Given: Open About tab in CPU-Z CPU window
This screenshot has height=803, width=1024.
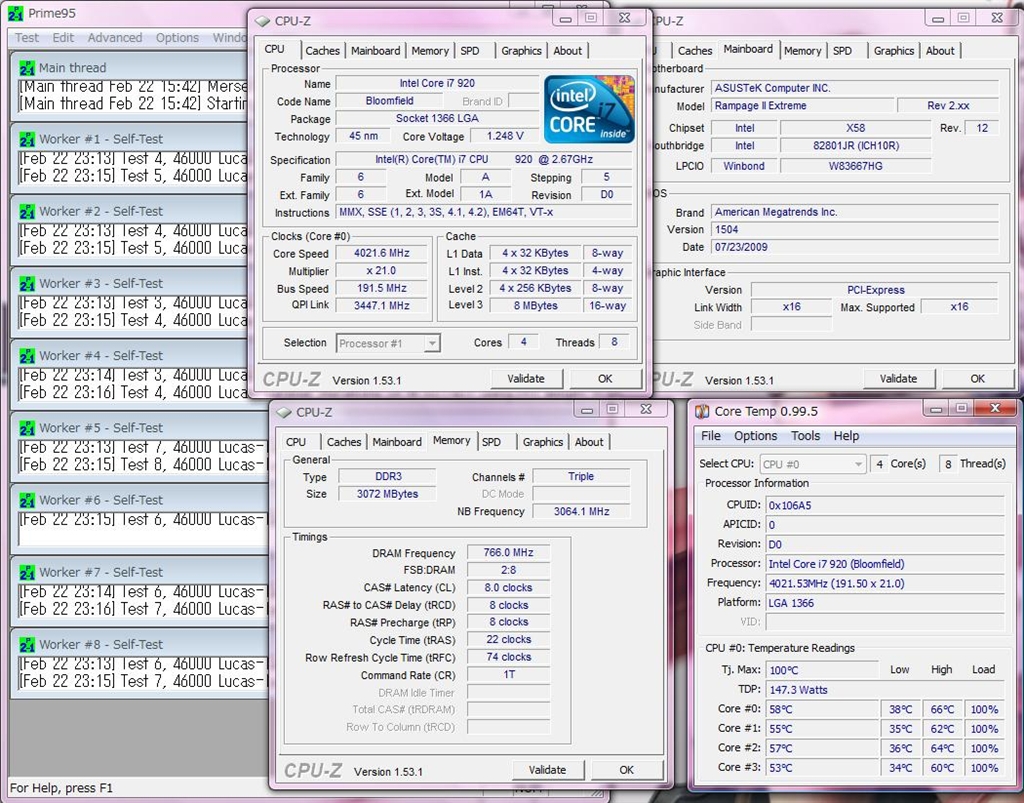Looking at the screenshot, I should coord(568,51).
